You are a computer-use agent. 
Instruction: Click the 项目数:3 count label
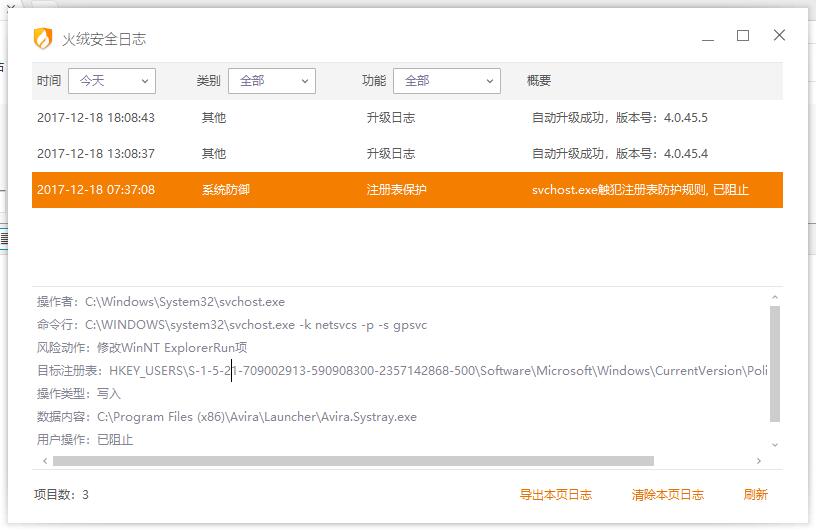[x=61, y=495]
